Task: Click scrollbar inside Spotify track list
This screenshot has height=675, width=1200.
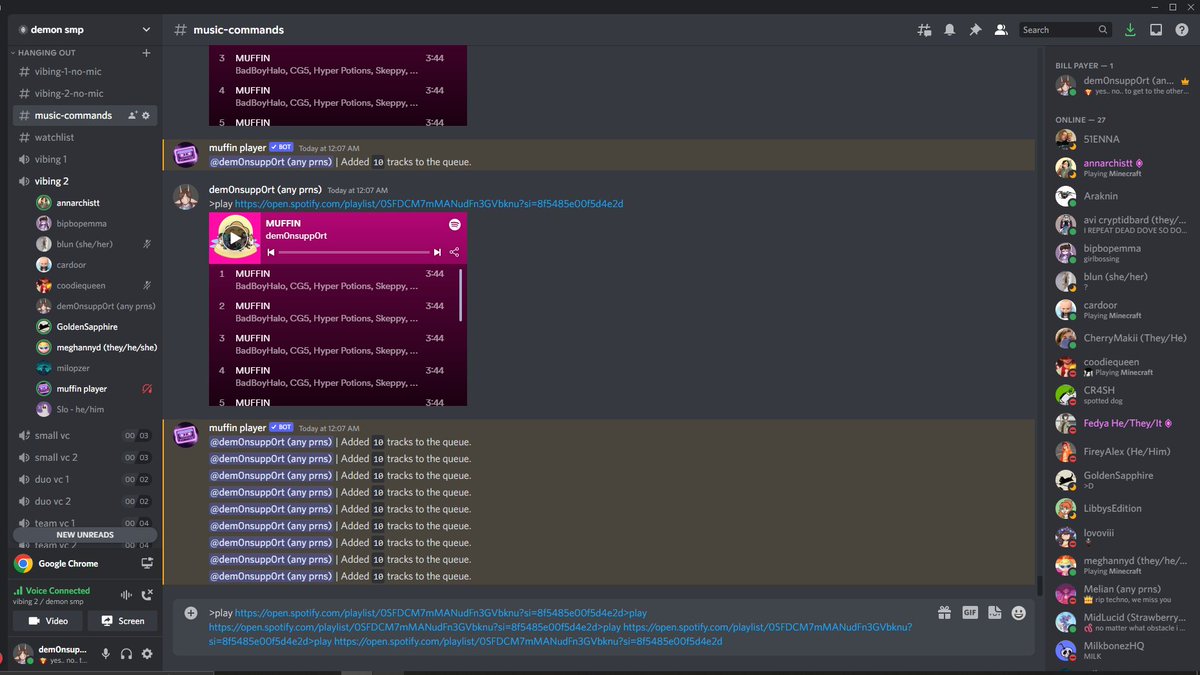Action: coord(461,295)
